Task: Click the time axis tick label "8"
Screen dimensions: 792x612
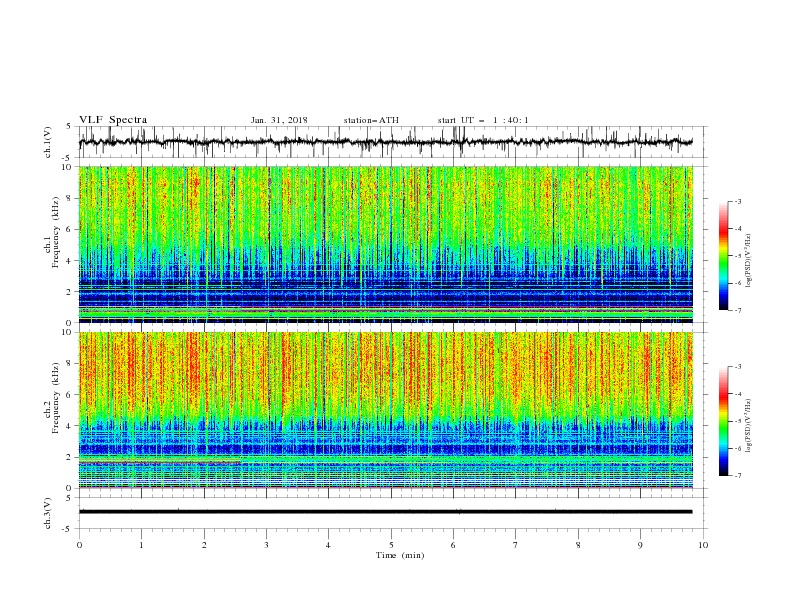Action: [578, 545]
